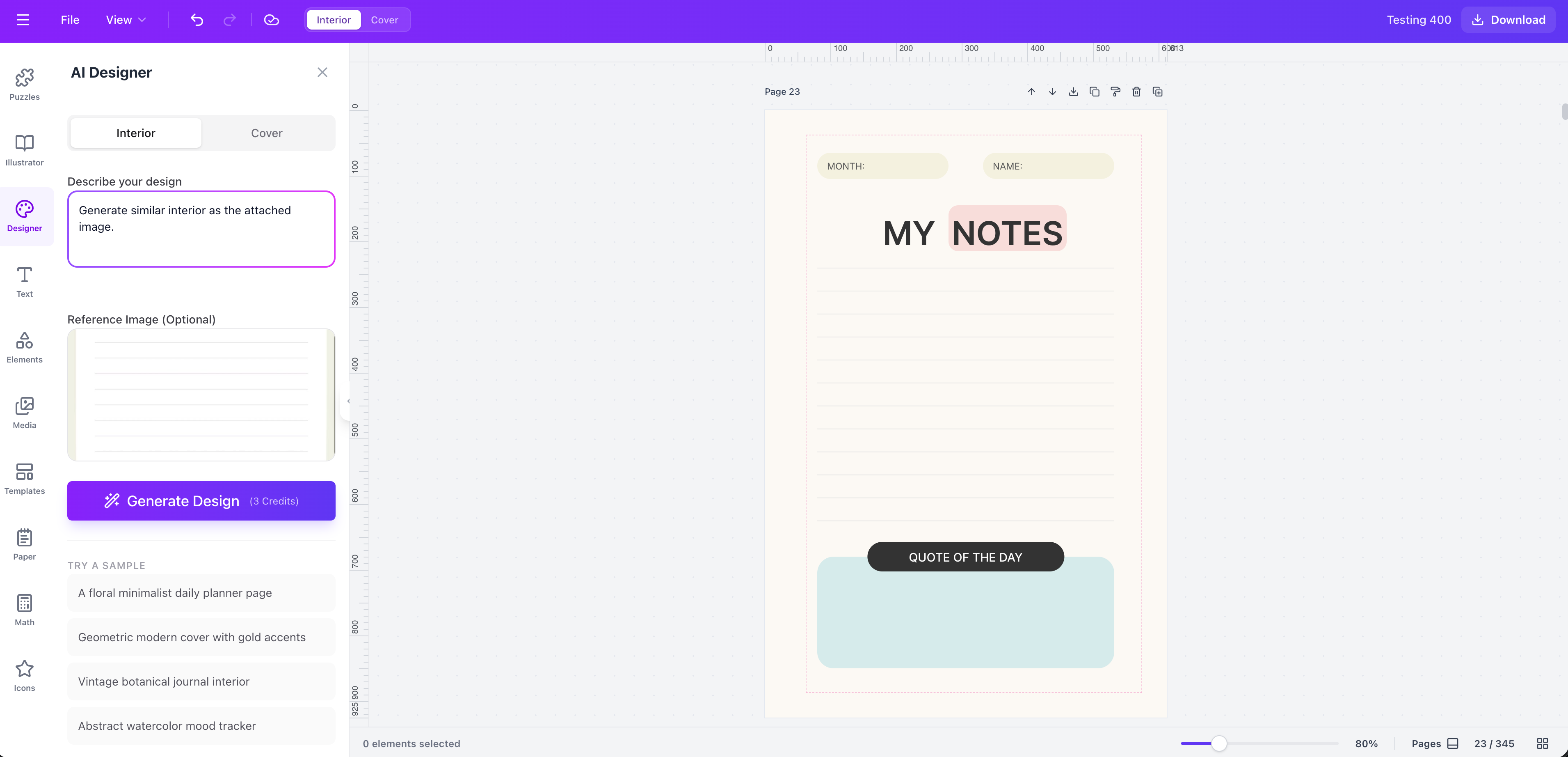Image resolution: width=1568 pixels, height=757 pixels.
Task: Open the Text tool panel
Action: point(24,281)
